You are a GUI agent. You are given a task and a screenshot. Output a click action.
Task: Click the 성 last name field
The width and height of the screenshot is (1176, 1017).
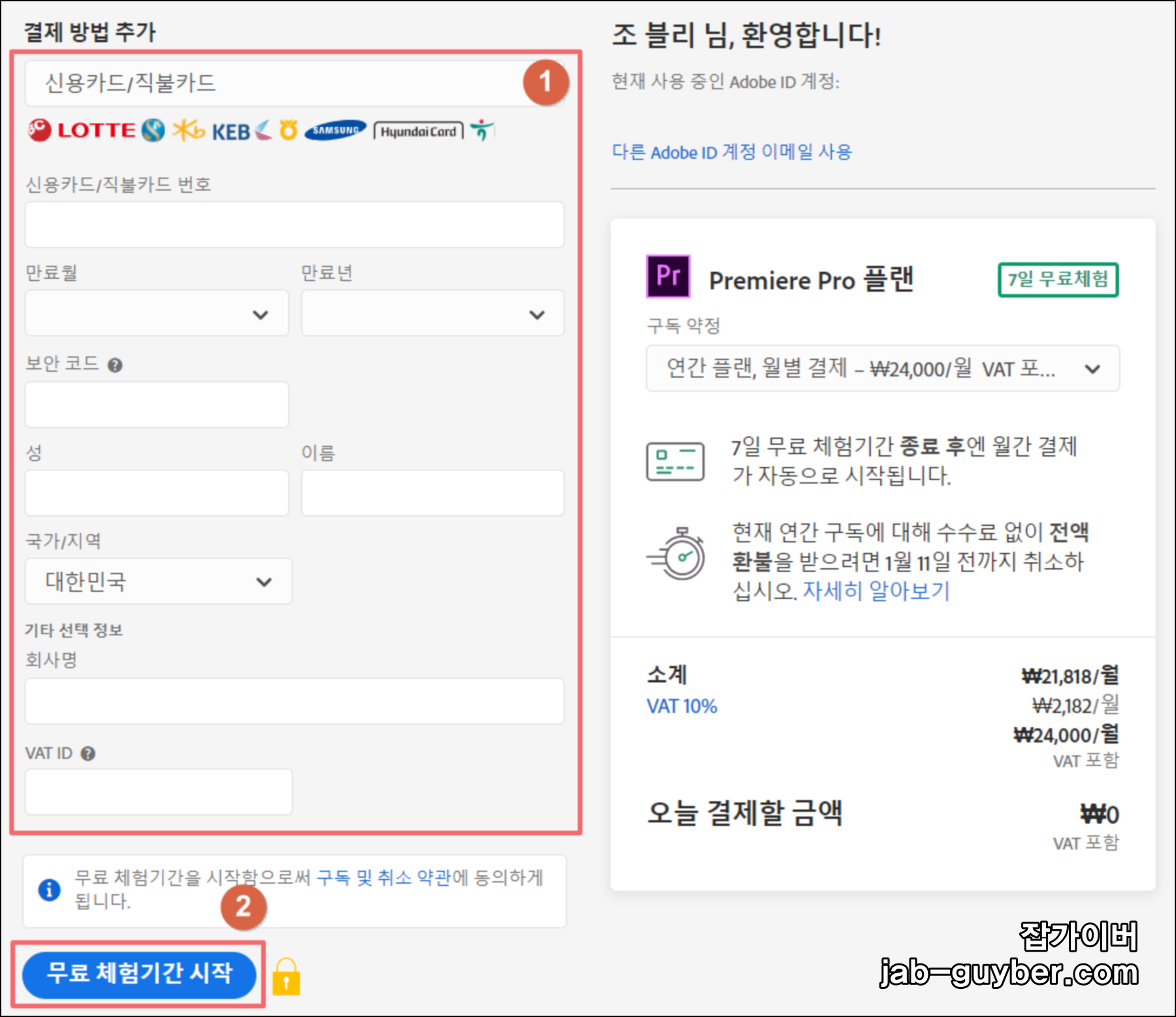click(157, 493)
